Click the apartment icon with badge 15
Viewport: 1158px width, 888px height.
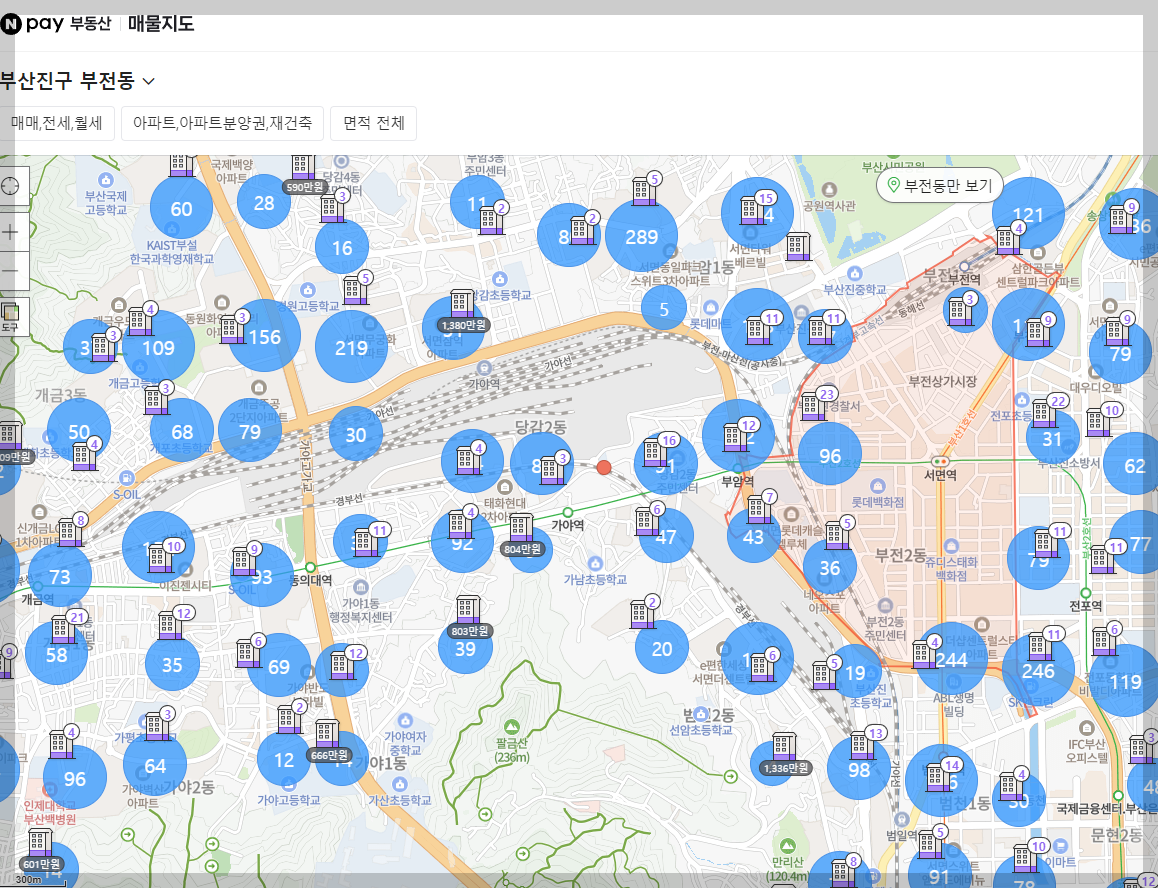click(x=753, y=208)
